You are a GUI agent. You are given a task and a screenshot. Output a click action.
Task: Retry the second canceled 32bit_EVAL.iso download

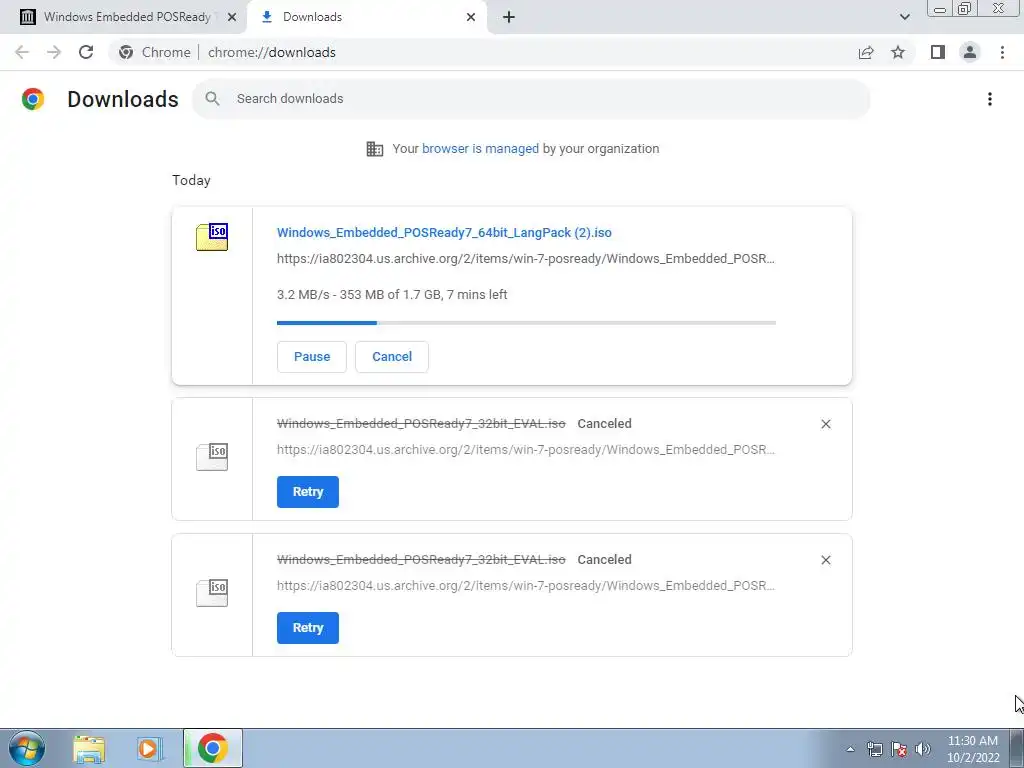coord(308,628)
